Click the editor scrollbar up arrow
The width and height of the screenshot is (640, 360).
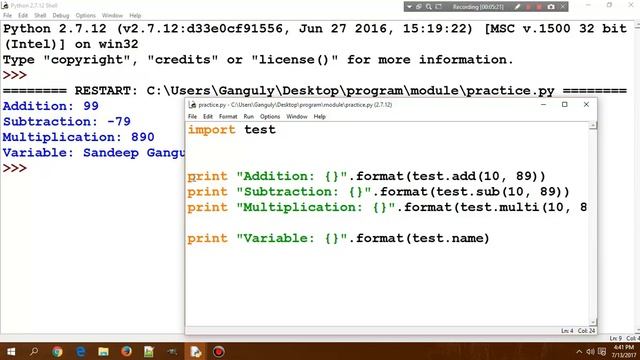point(593,126)
